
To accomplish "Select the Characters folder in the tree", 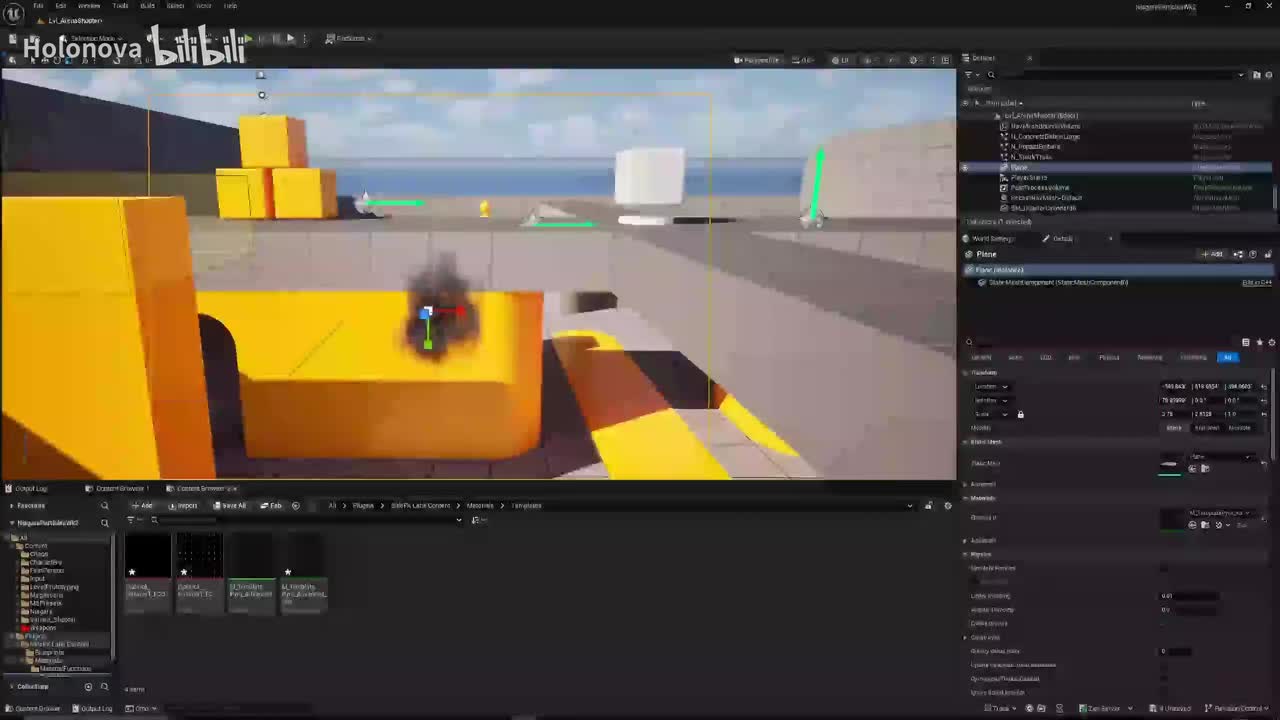I will (46, 562).
